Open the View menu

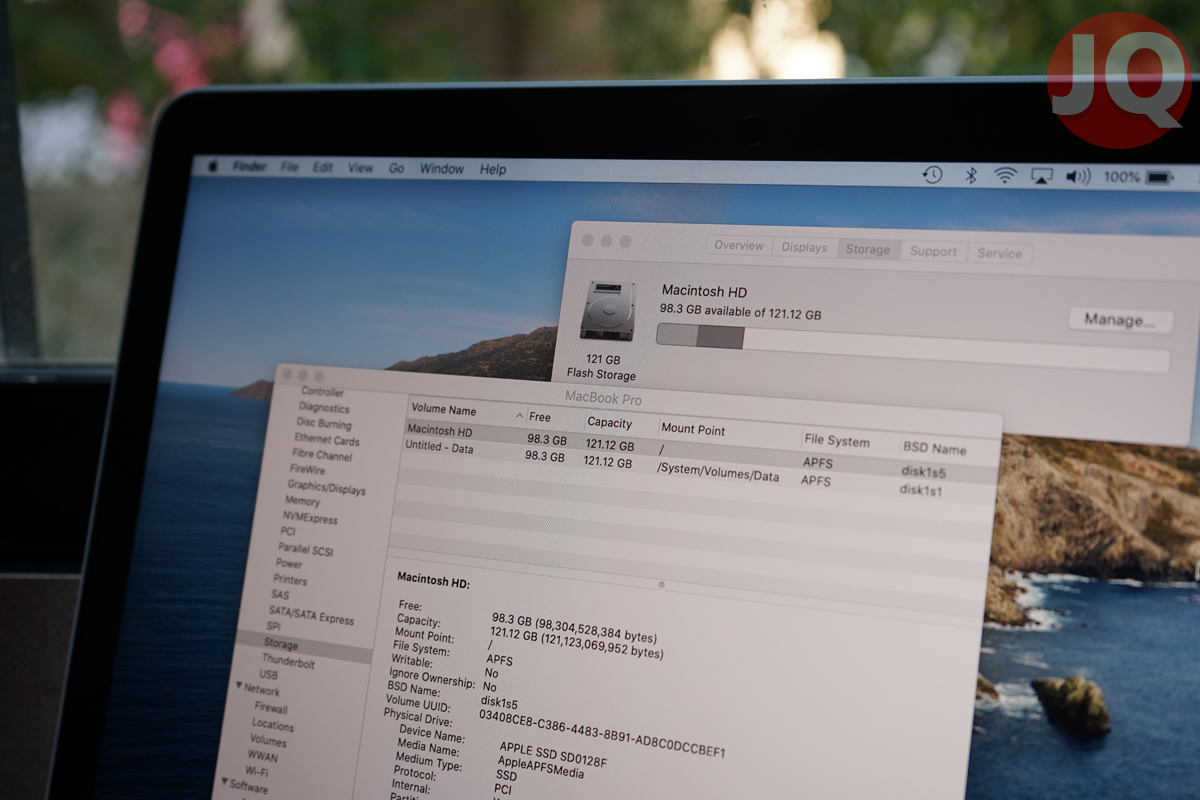coord(360,168)
